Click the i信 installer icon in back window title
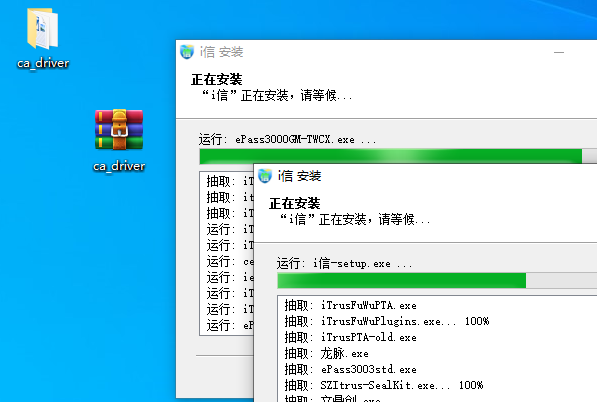 [187, 52]
